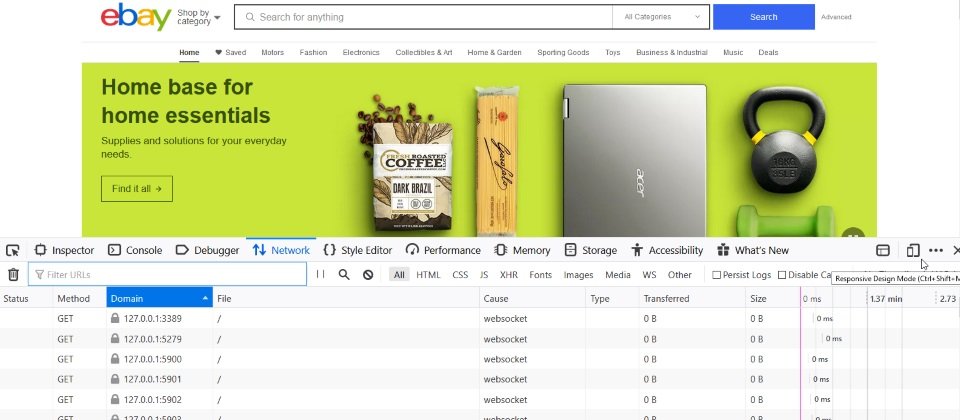Switch to the Performance panel
The height and width of the screenshot is (420, 960).
[x=443, y=250]
